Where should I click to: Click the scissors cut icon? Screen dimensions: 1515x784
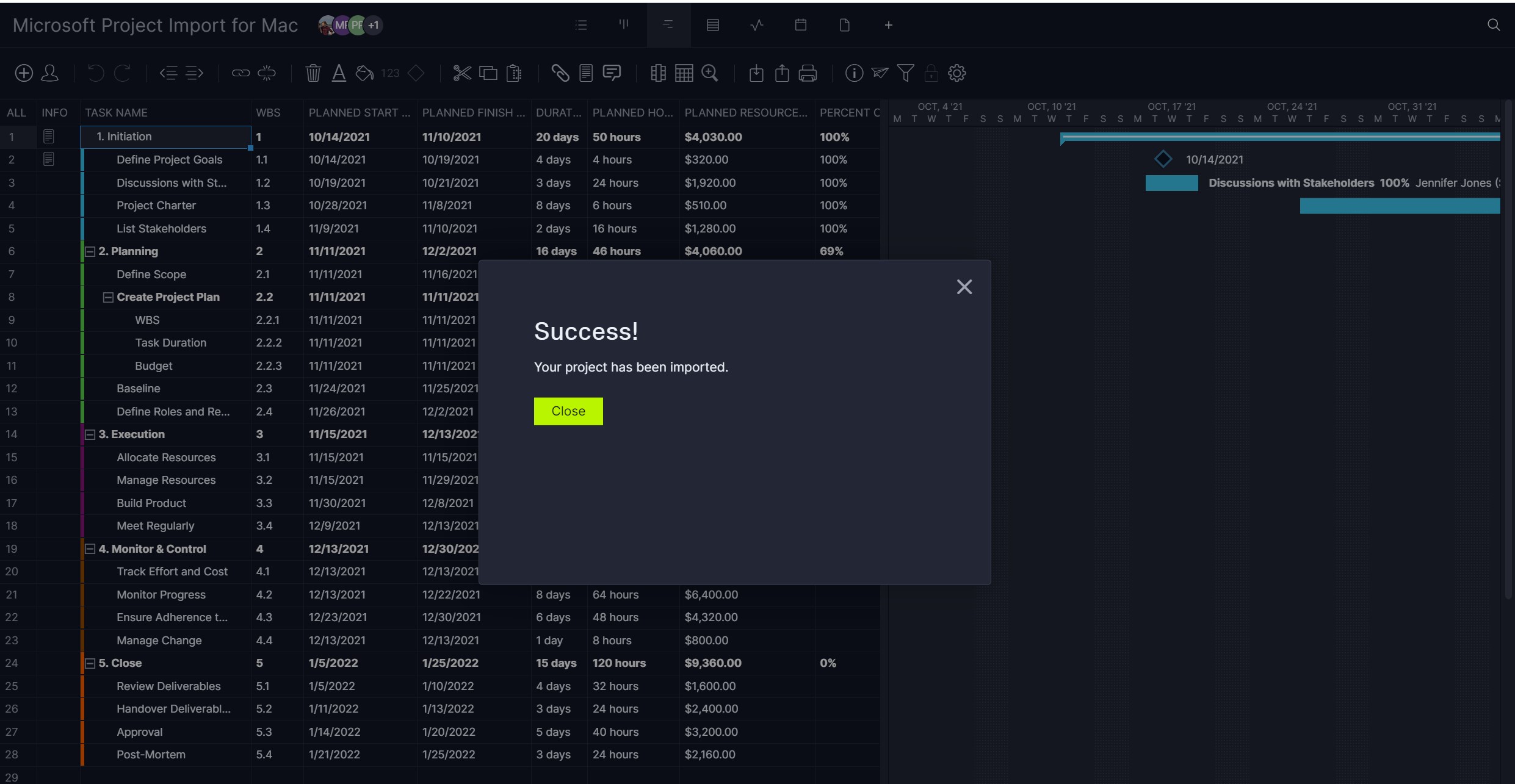pyautogui.click(x=462, y=73)
